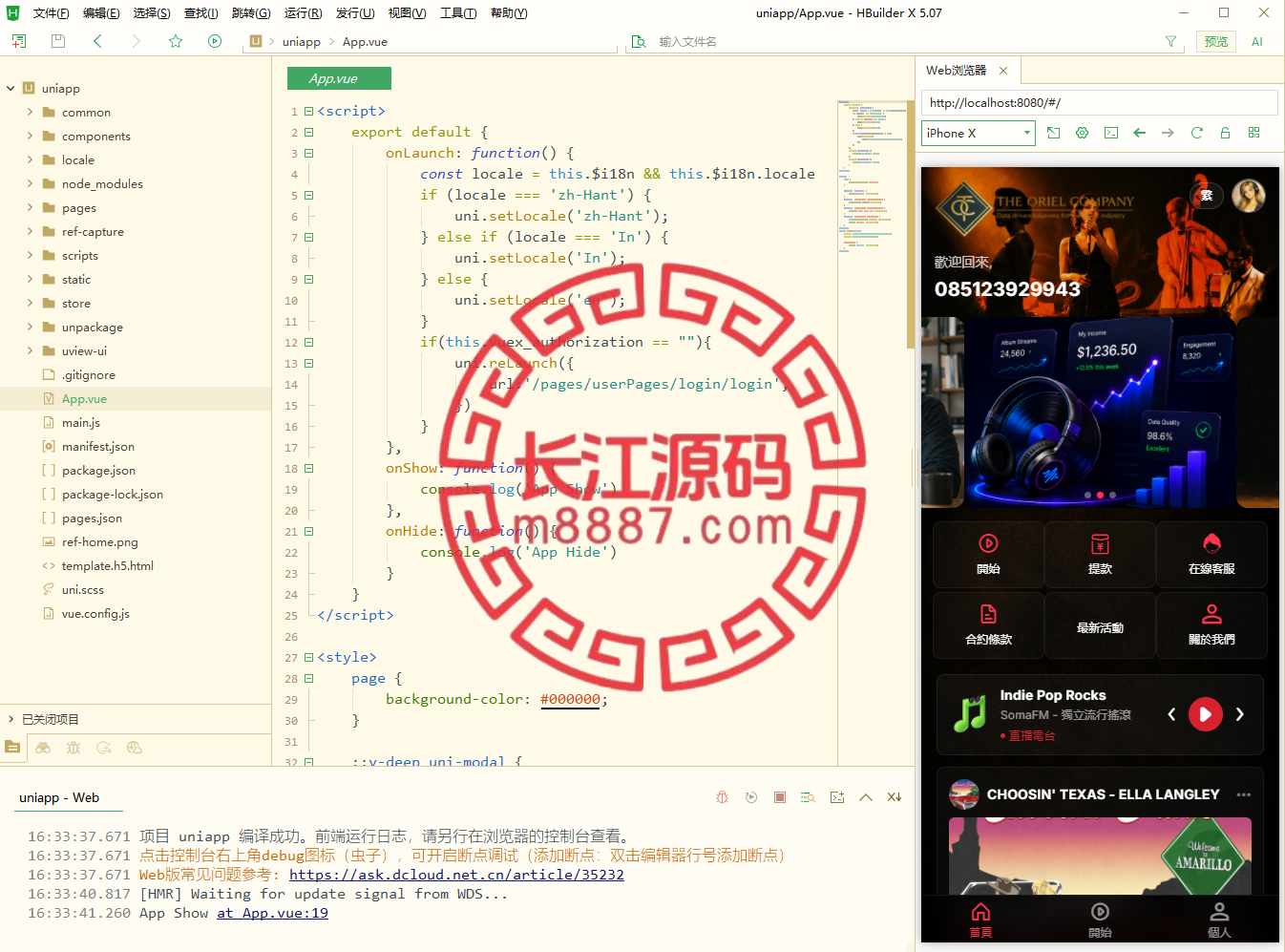The height and width of the screenshot is (952, 1285).
Task: Expand the common folder
Action: click(30, 112)
